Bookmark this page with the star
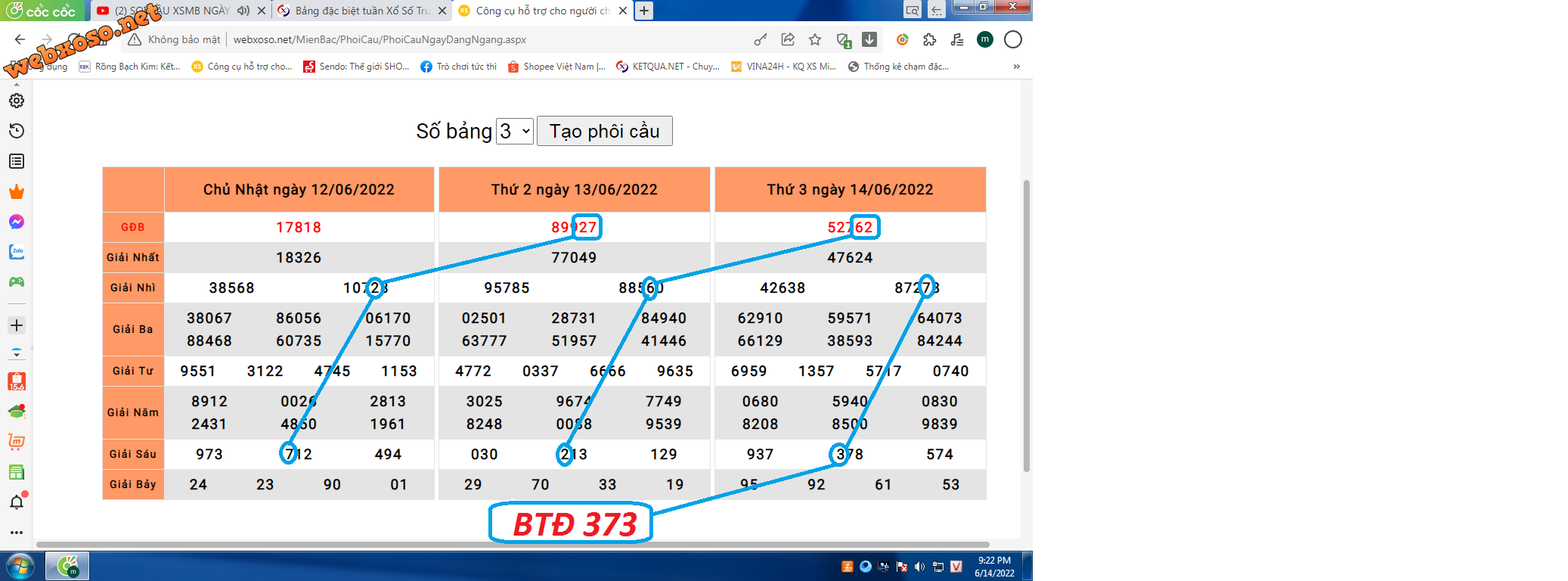 click(x=815, y=39)
